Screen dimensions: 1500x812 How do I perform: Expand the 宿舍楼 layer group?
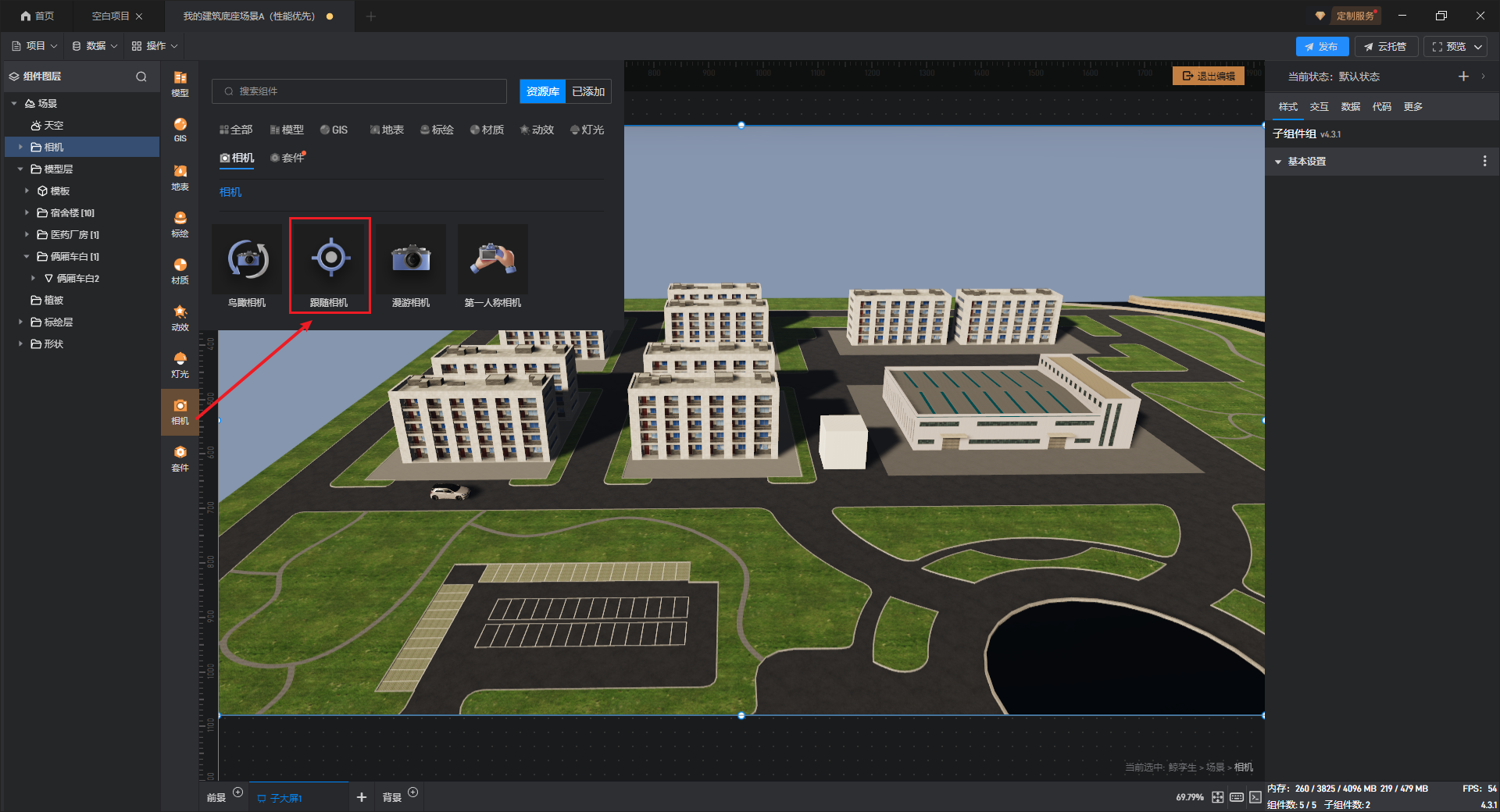[x=27, y=212]
